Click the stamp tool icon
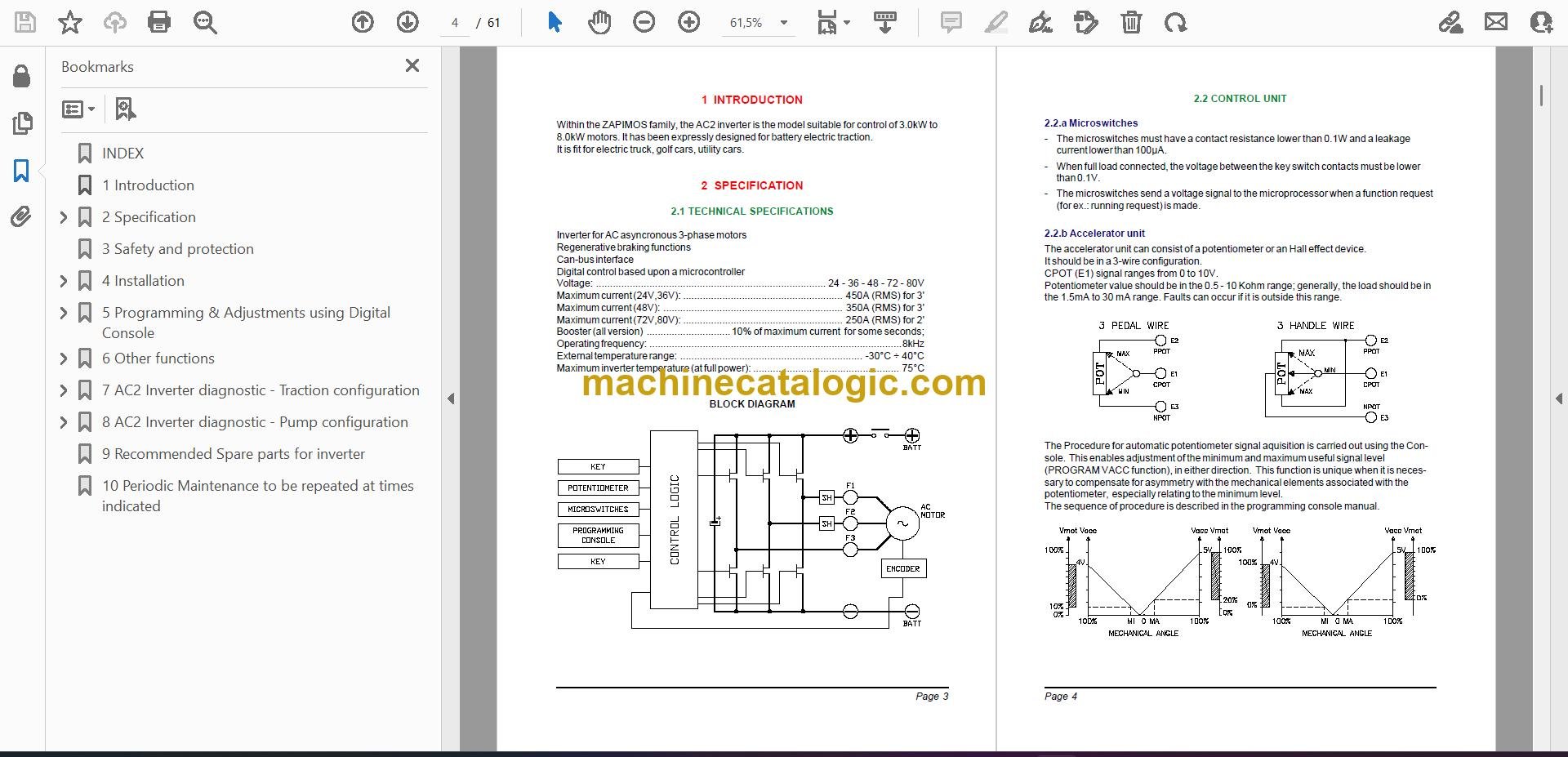 pos(1085,23)
